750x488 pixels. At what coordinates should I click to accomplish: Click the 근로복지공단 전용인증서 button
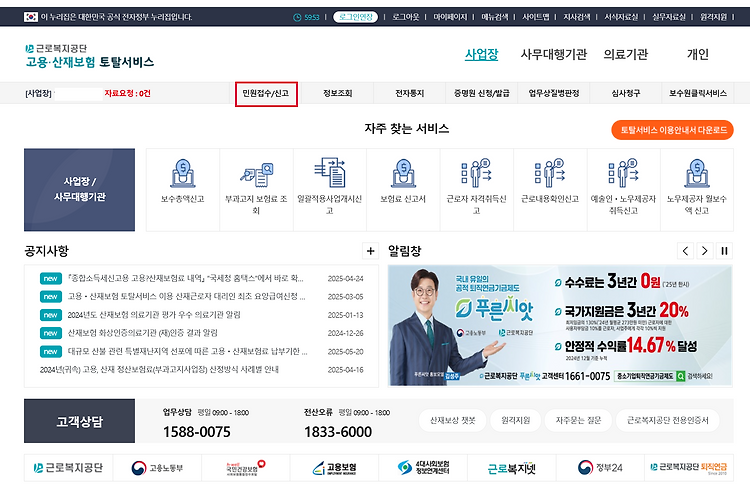(668, 421)
